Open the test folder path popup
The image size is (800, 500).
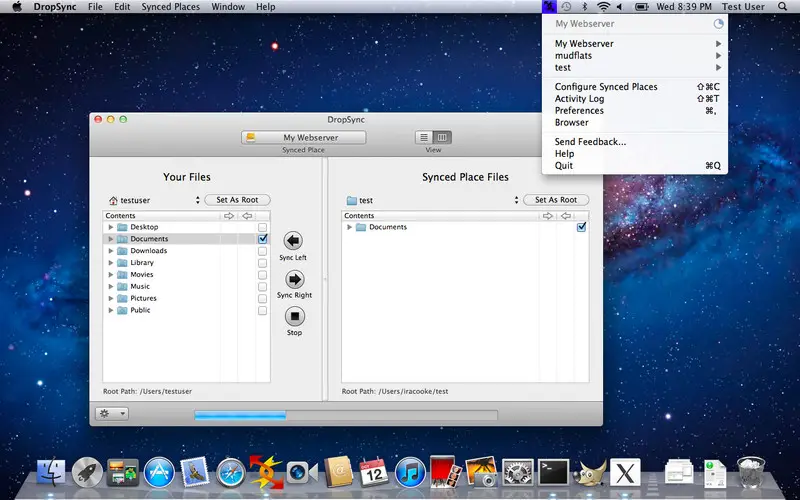432,201
